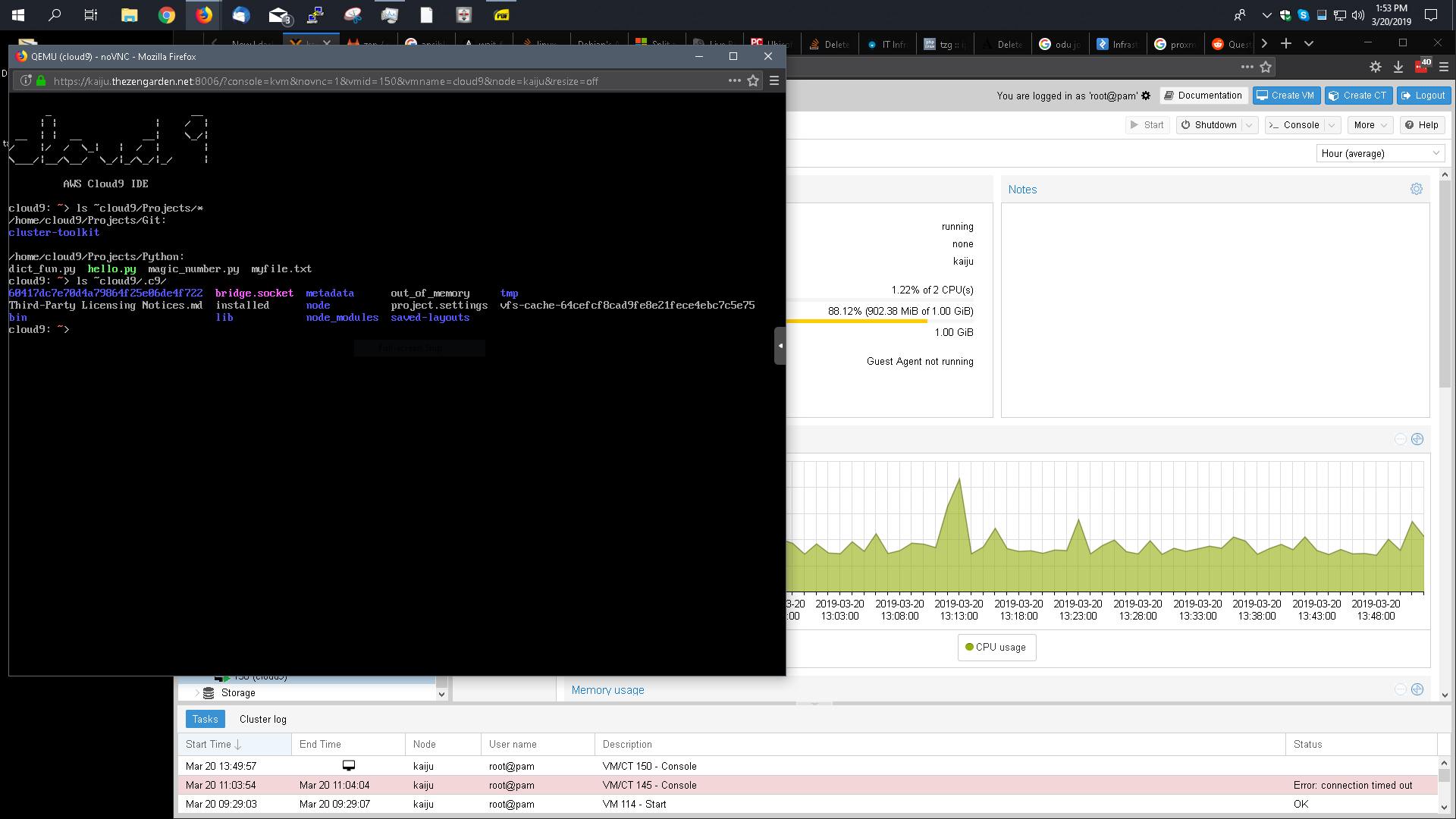Toggle CPU usage series in chart legend
The height and width of the screenshot is (819, 1456).
996,647
